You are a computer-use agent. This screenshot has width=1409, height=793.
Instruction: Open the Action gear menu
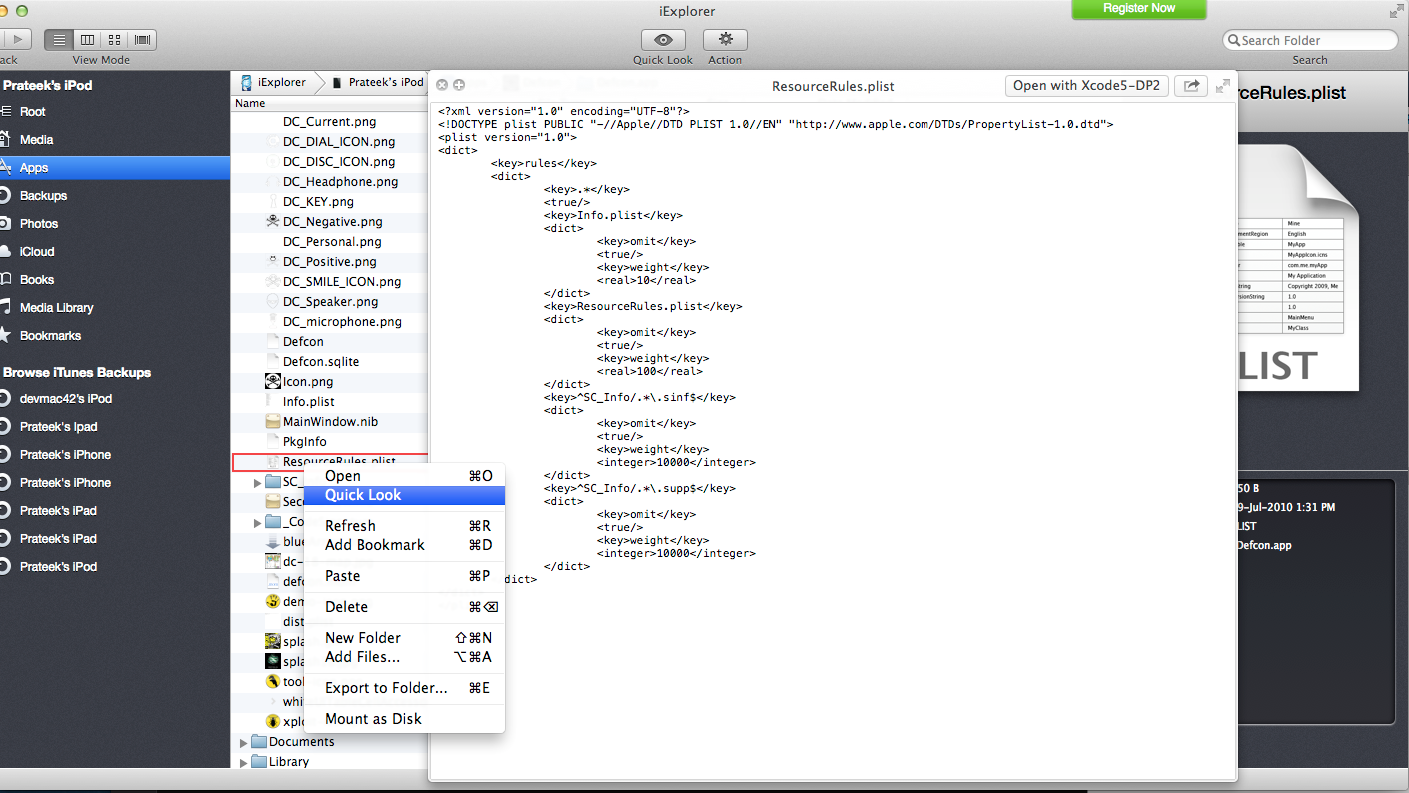[x=725, y=40]
